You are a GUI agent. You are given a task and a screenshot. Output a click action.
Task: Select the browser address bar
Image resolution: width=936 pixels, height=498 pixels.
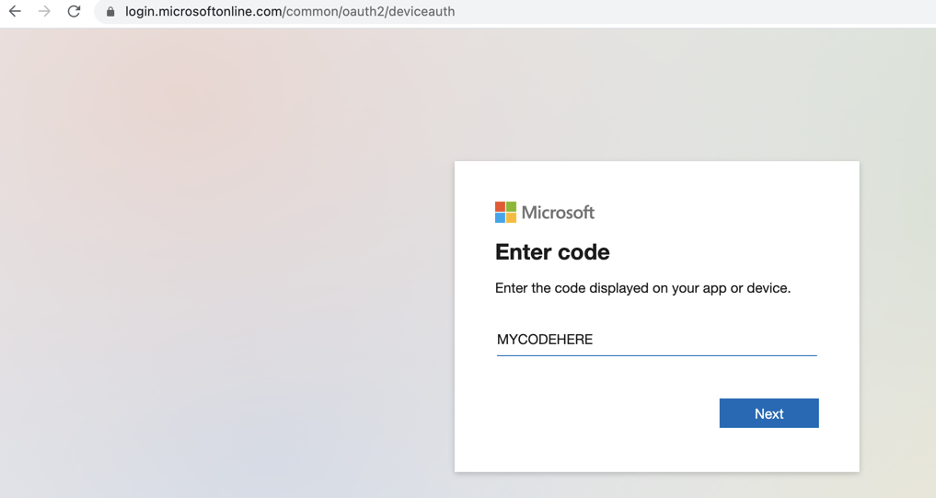coord(600,12)
